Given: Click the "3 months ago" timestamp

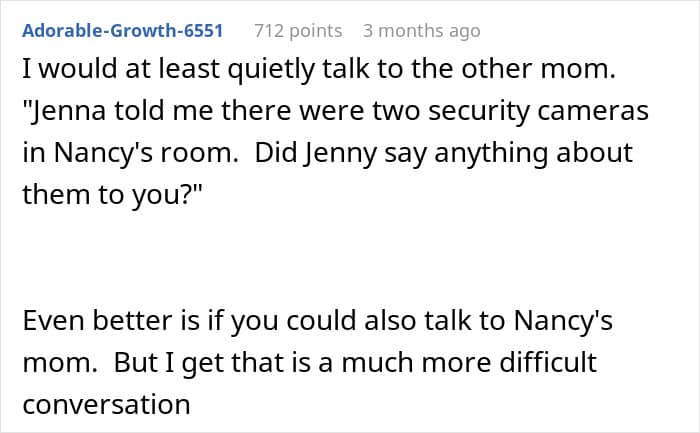Looking at the screenshot, I should 421,31.
